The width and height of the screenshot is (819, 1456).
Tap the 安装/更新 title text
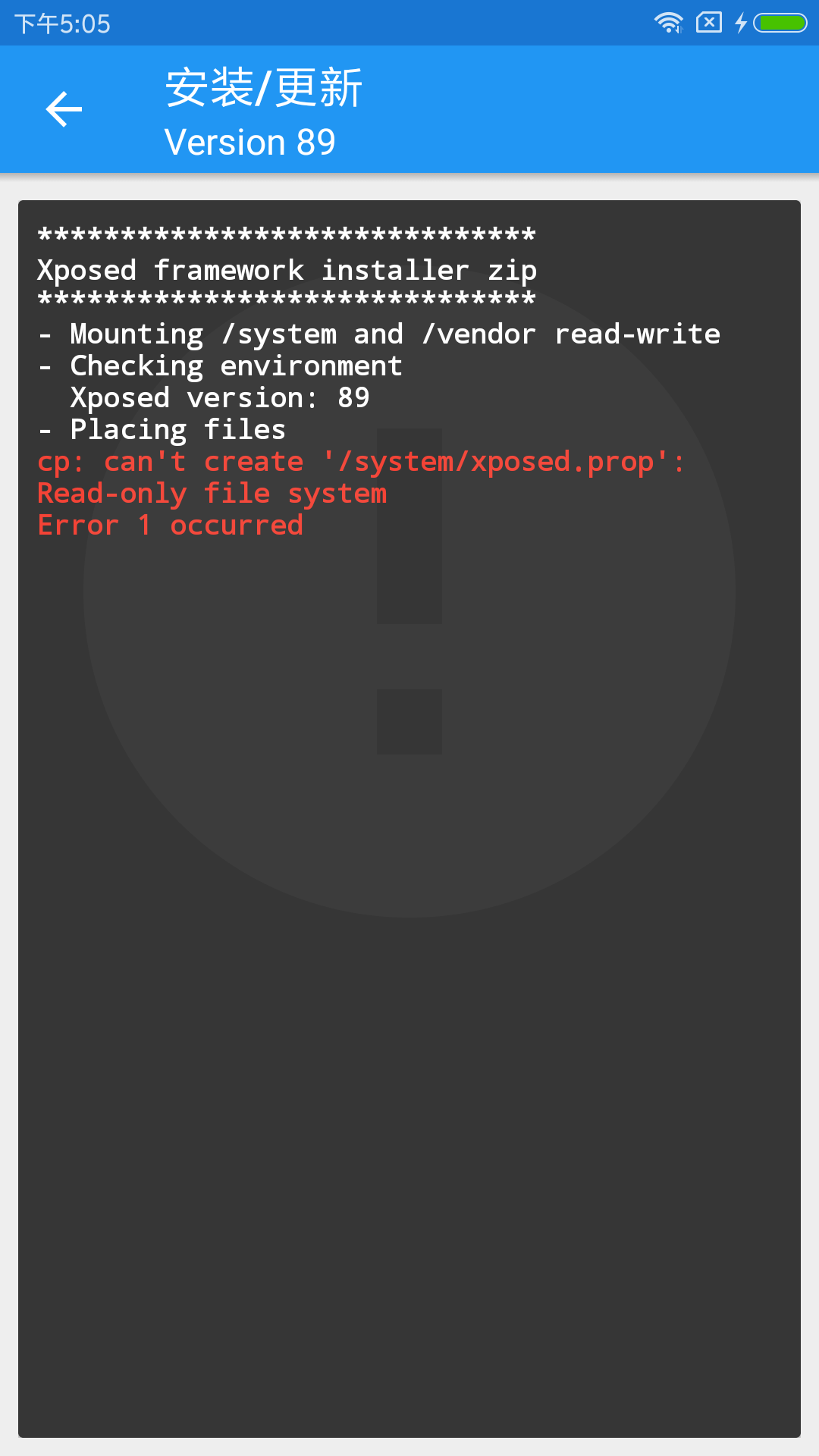click(264, 87)
